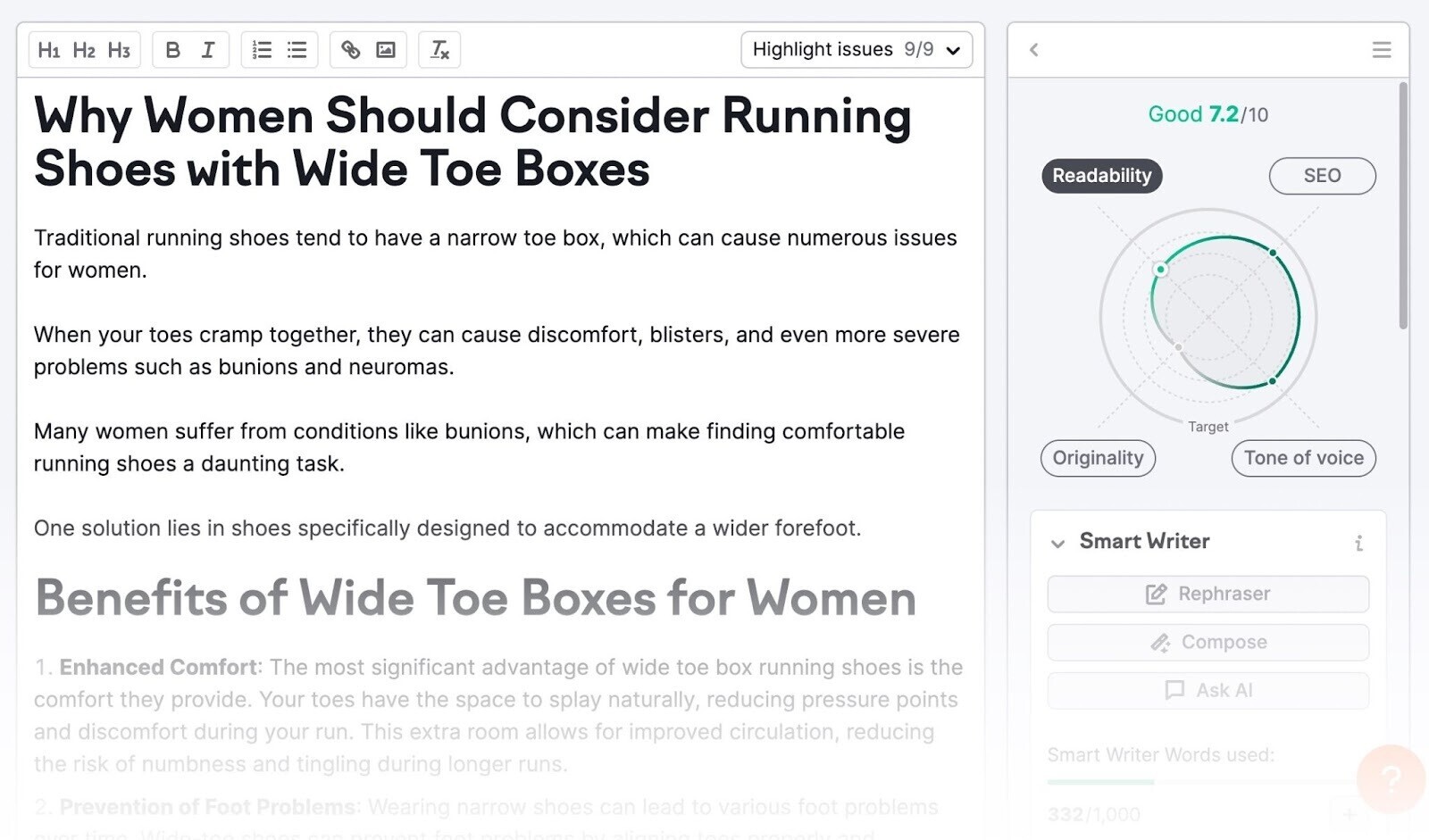Insert an image
Viewport: 1429px width, 840px height.
[x=386, y=50]
